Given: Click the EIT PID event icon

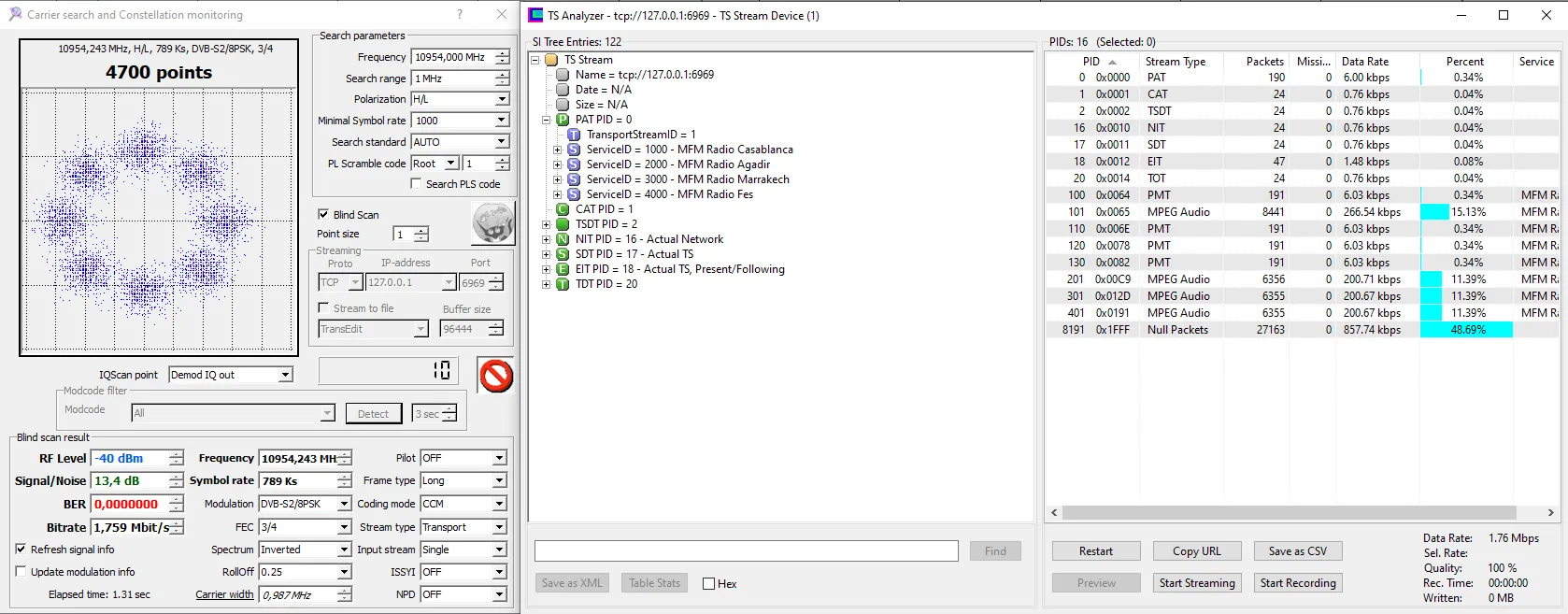Looking at the screenshot, I should [x=563, y=269].
